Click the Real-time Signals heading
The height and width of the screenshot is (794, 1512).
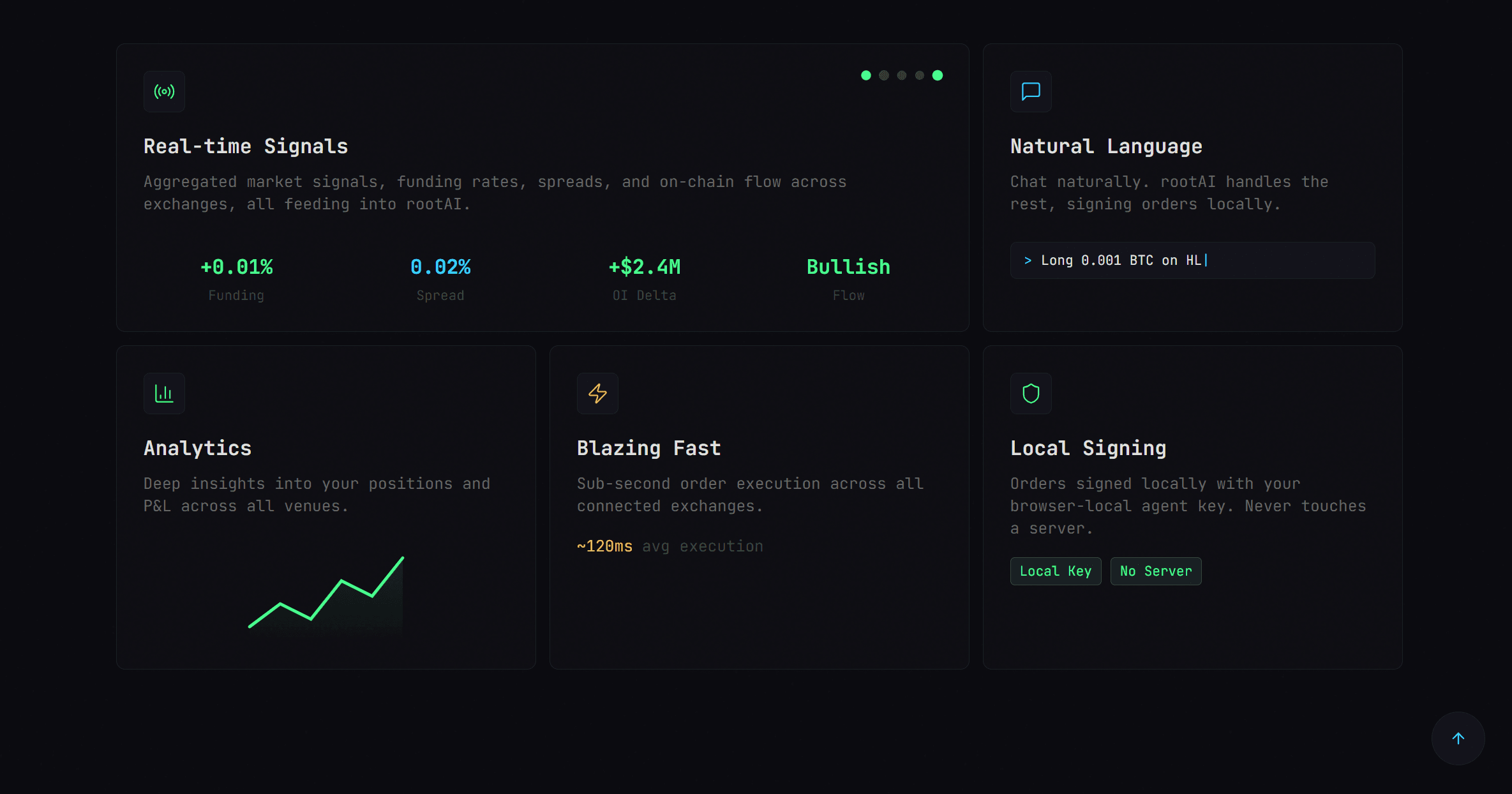pyautogui.click(x=246, y=146)
